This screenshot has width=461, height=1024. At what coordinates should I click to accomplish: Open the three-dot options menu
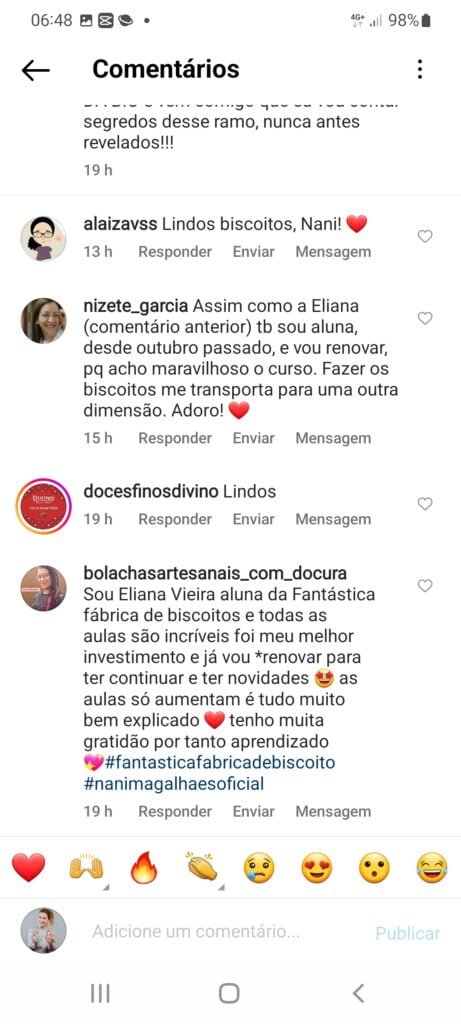coord(420,69)
